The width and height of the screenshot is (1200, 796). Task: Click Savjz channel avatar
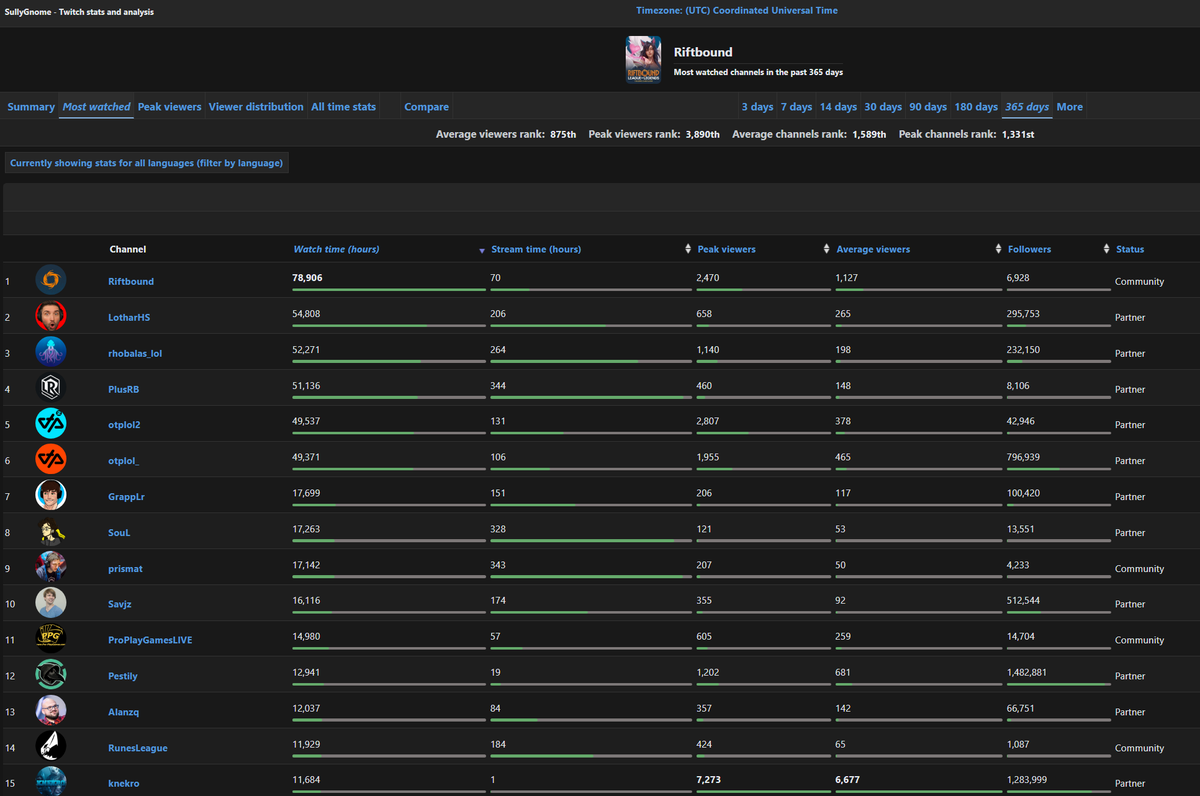tap(51, 604)
